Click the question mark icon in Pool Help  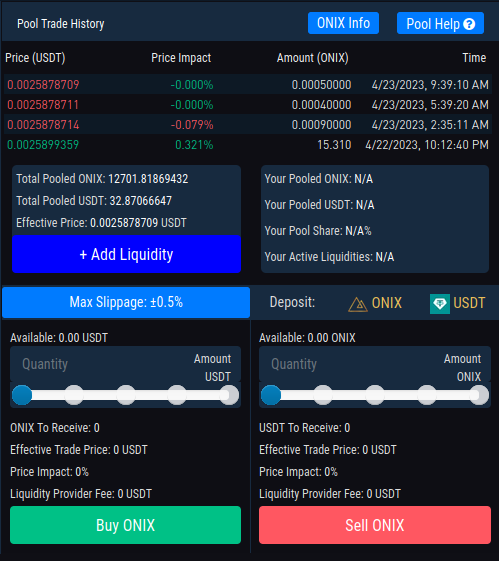(x=469, y=24)
